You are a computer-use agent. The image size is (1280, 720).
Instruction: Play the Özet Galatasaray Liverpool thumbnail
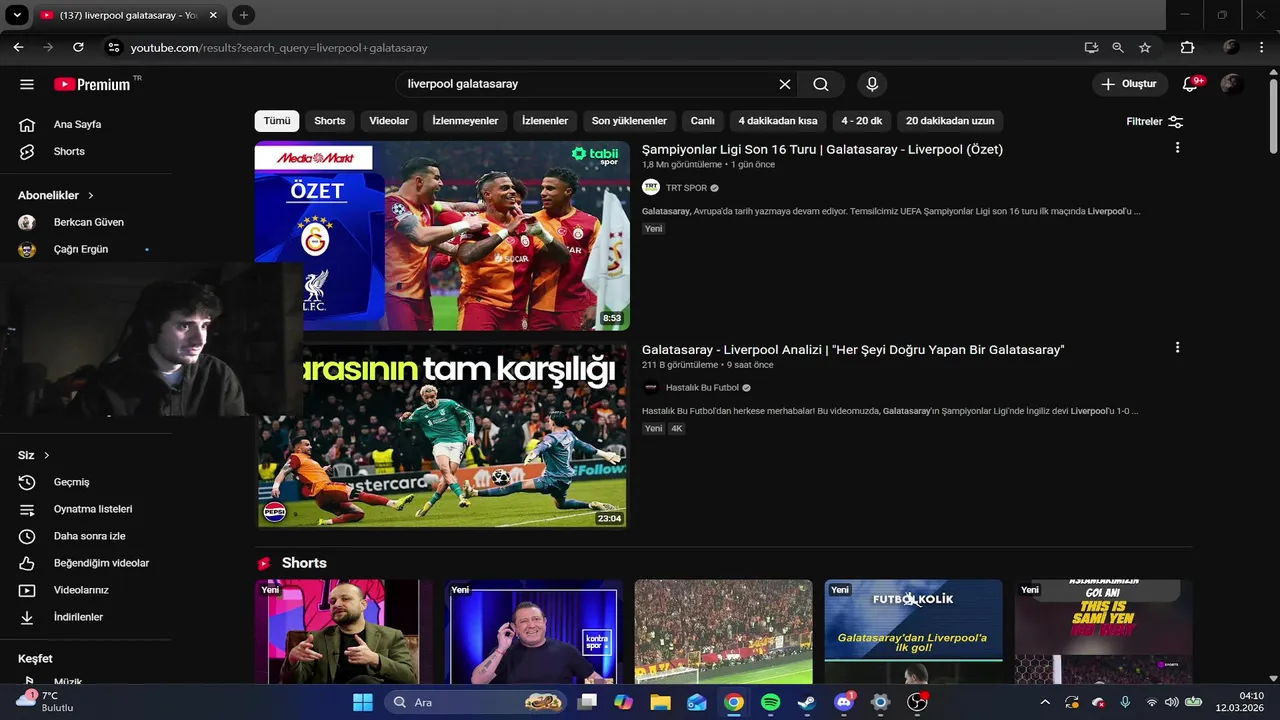click(442, 236)
